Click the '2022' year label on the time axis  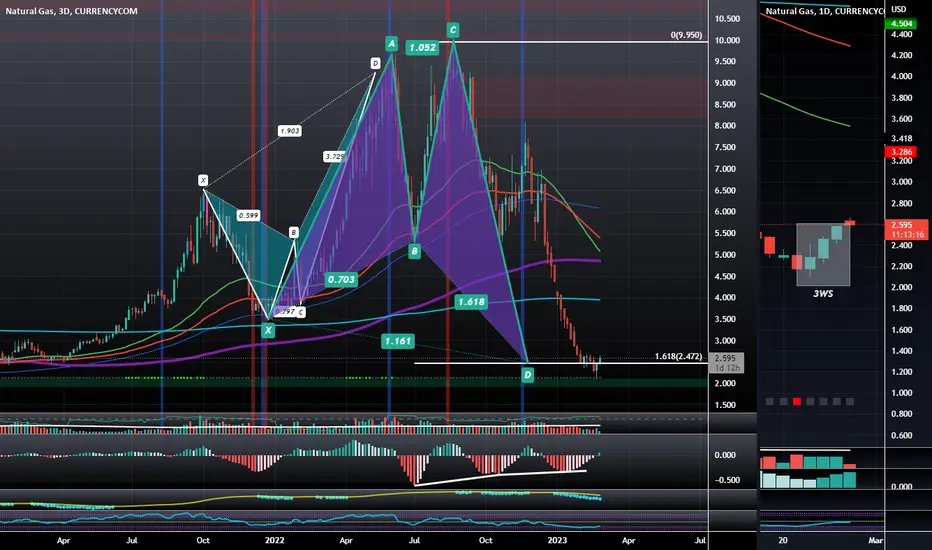[275, 540]
